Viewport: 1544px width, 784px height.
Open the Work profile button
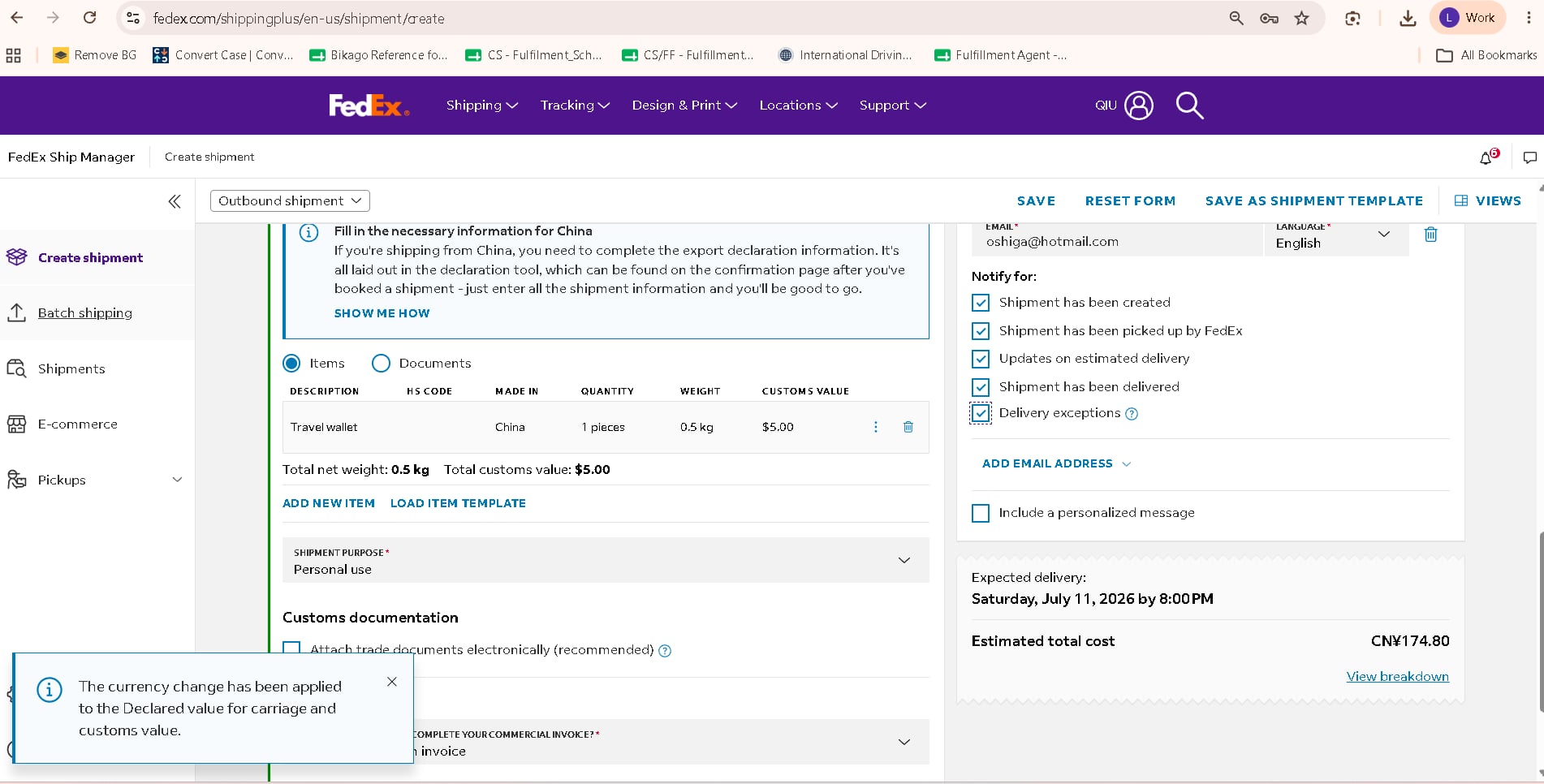(1468, 18)
